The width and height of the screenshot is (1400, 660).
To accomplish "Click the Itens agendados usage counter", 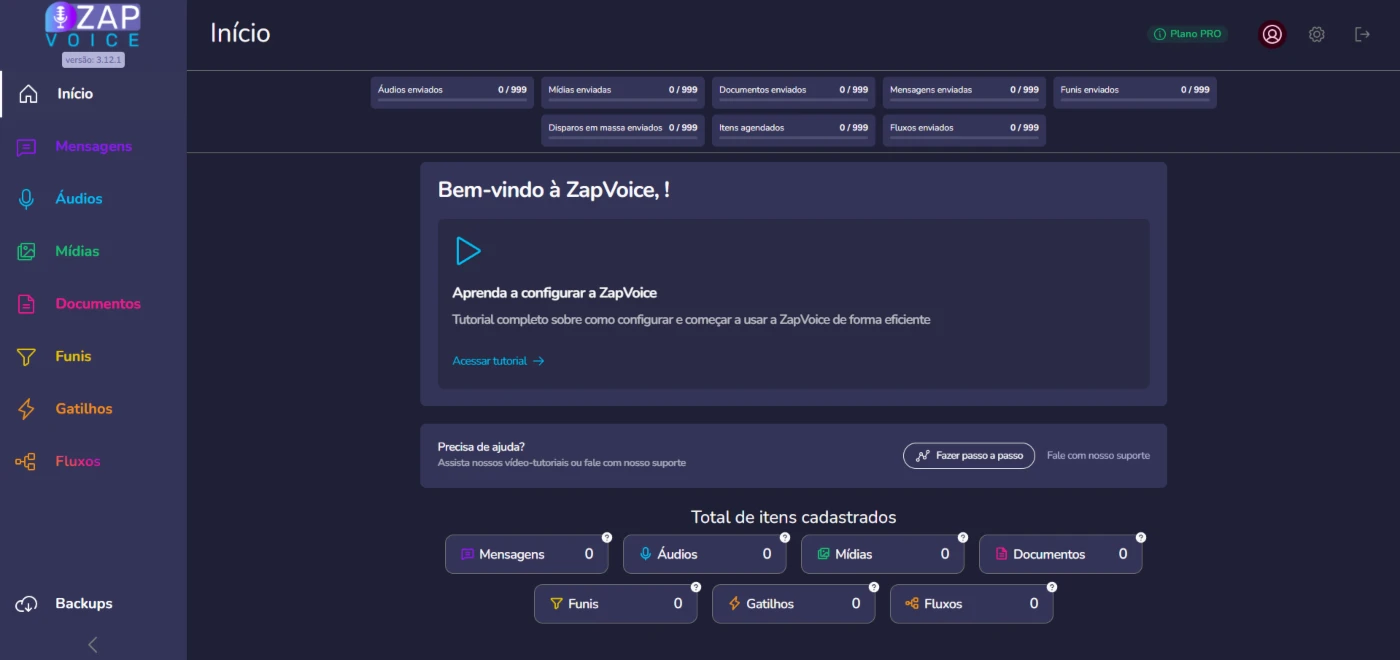I will pos(794,131).
